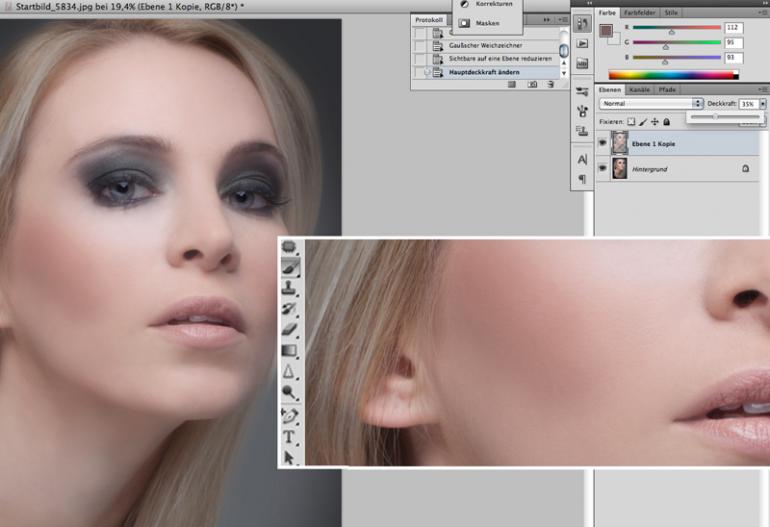Open the Clone Source stamp icon in dock
This screenshot has width=770, height=527.
tap(582, 131)
